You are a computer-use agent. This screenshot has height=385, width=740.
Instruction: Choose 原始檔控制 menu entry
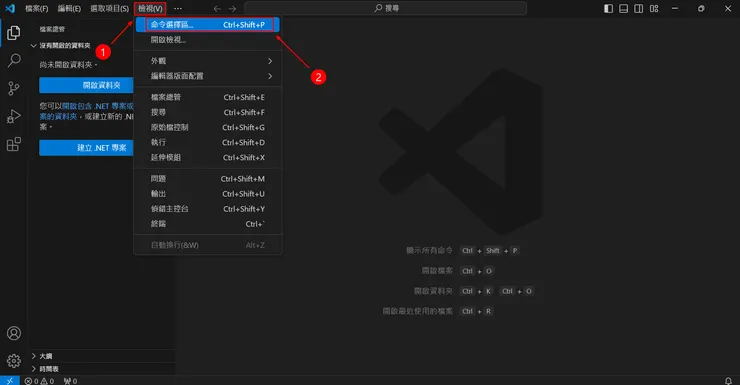[x=208, y=127]
